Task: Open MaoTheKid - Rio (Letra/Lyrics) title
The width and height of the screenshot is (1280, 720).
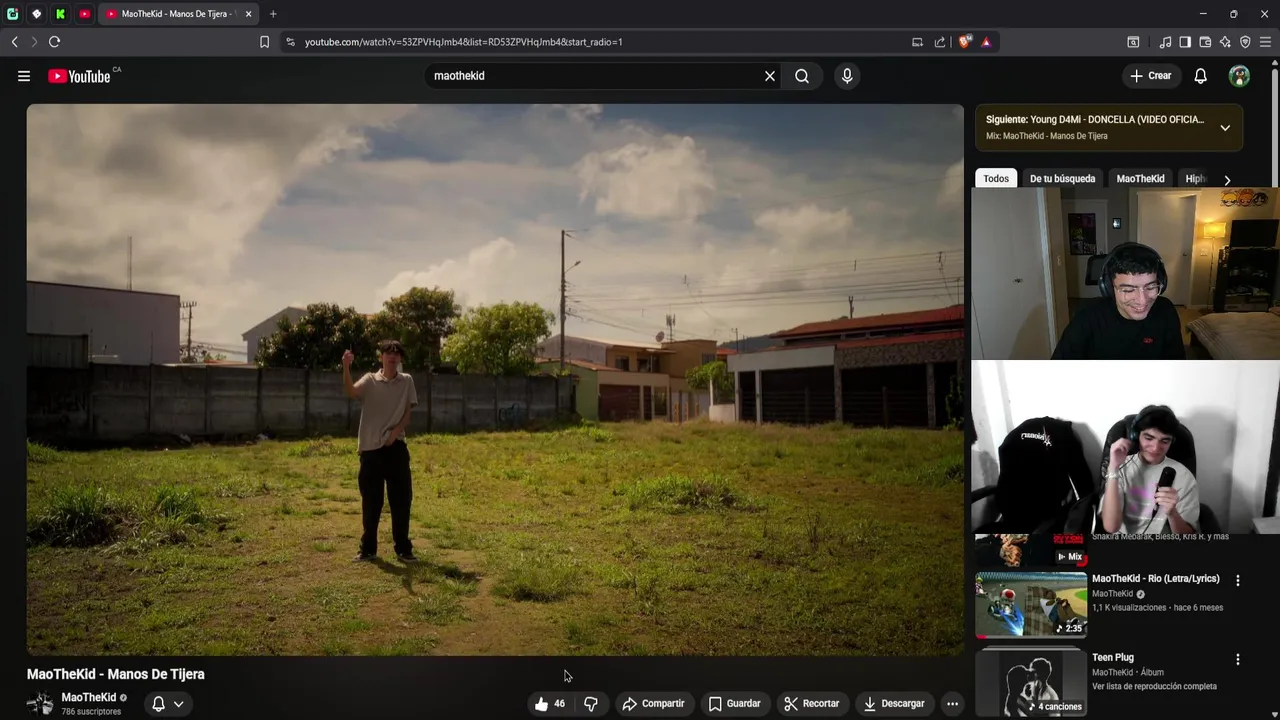Action: (x=1155, y=579)
